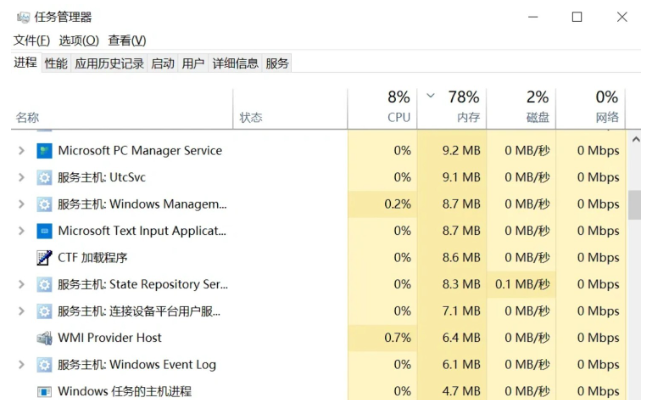Click the 9.2 MB memory value
This screenshot has height=400, width=648.
tap(461, 151)
